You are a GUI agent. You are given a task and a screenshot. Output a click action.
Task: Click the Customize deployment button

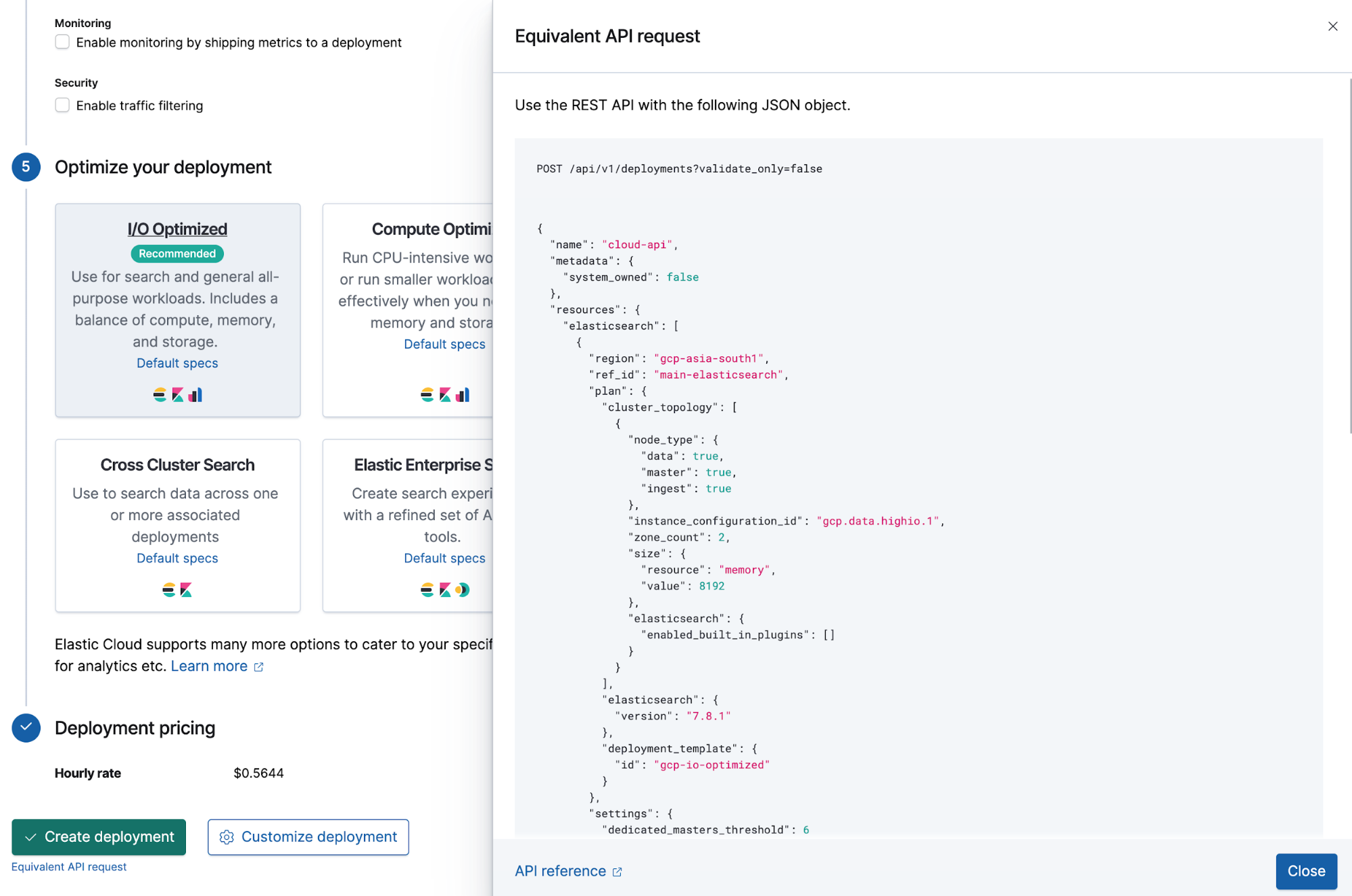point(308,837)
